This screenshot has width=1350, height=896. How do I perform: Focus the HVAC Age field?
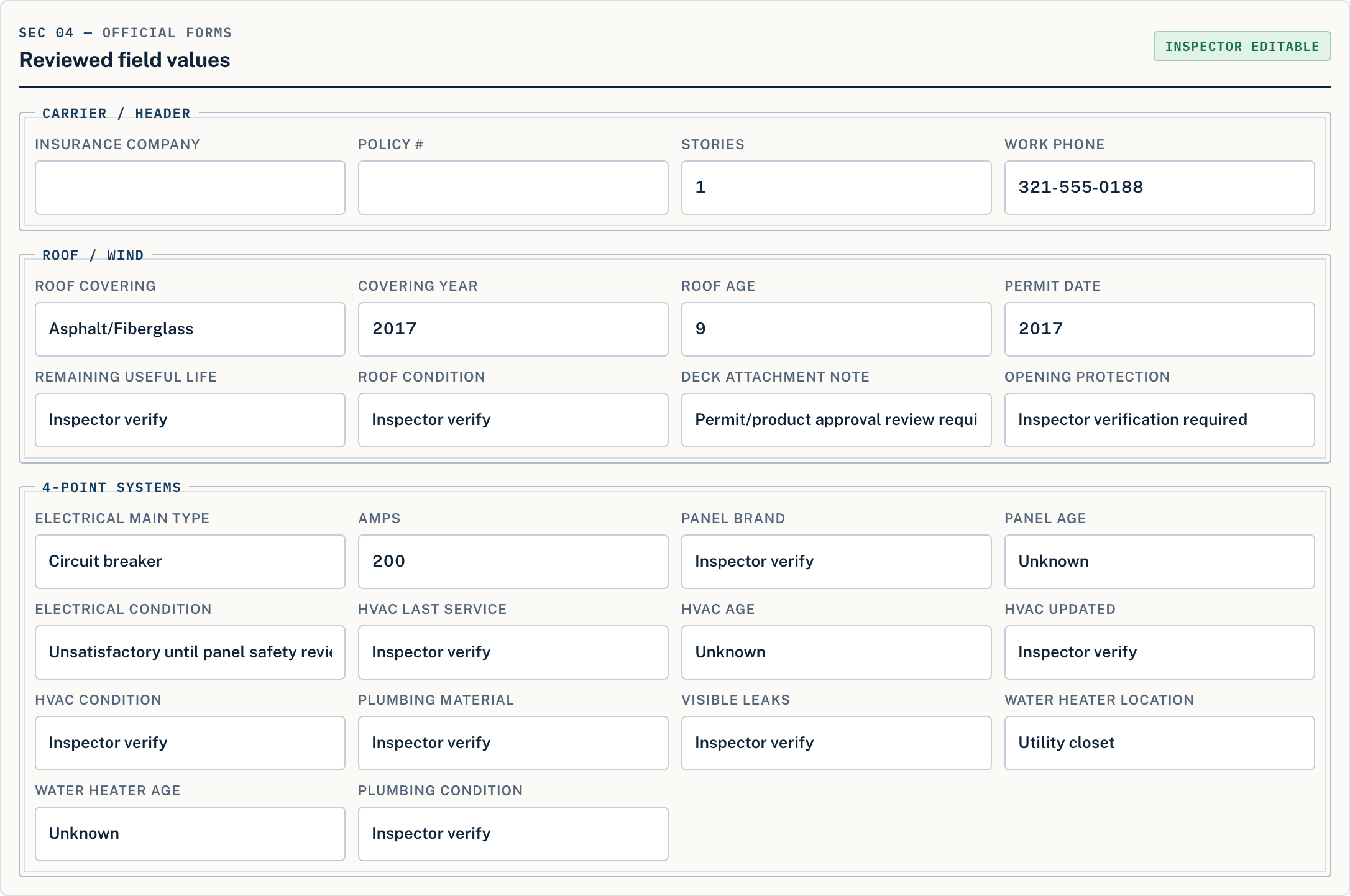click(x=837, y=652)
